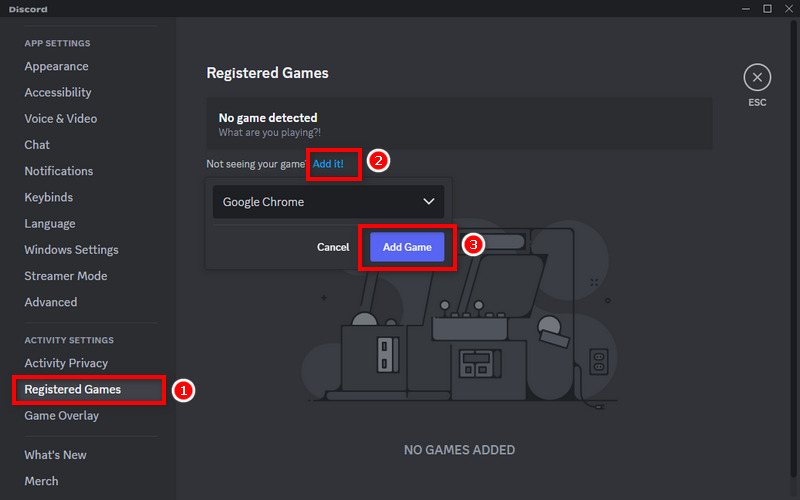The image size is (800, 500).
Task: Open Advanced settings
Action: click(51, 302)
